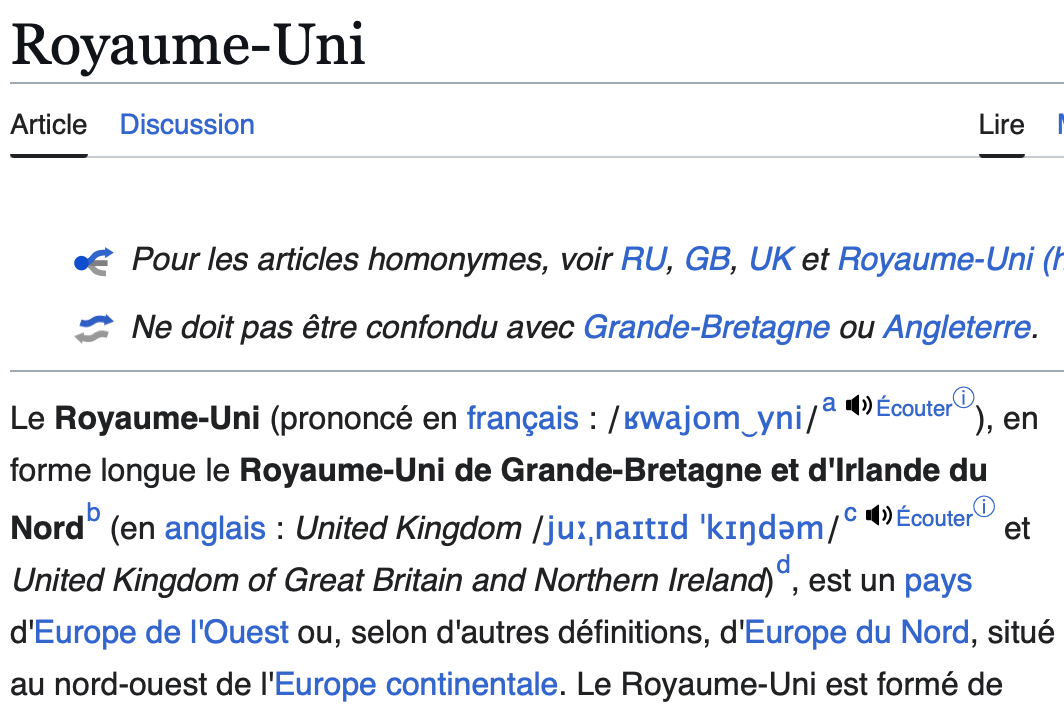Go to the Grande-Bretagne article
Image resolution: width=1064 pixels, height=710 pixels.
click(x=706, y=327)
